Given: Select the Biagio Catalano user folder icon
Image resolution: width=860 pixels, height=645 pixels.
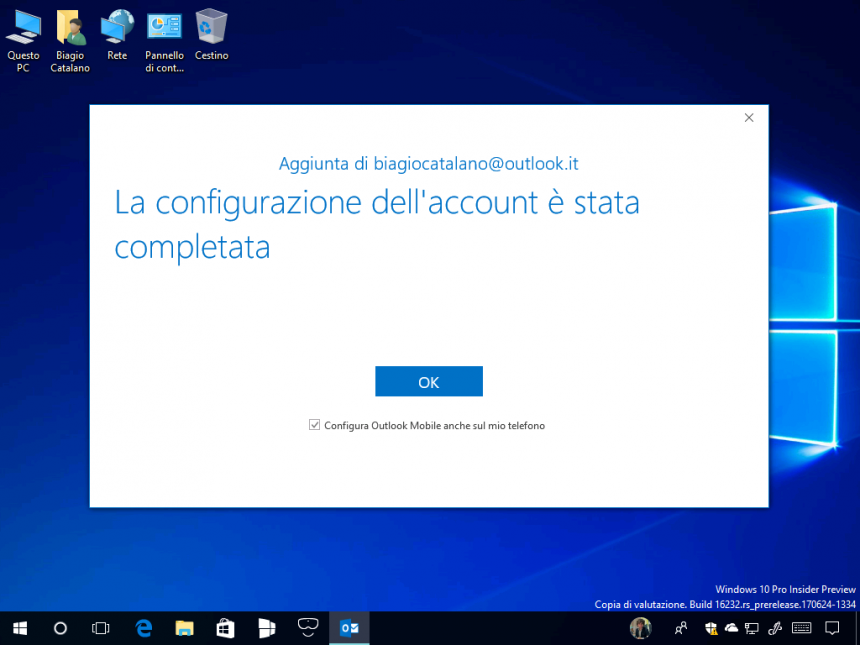Looking at the screenshot, I should 70,42.
